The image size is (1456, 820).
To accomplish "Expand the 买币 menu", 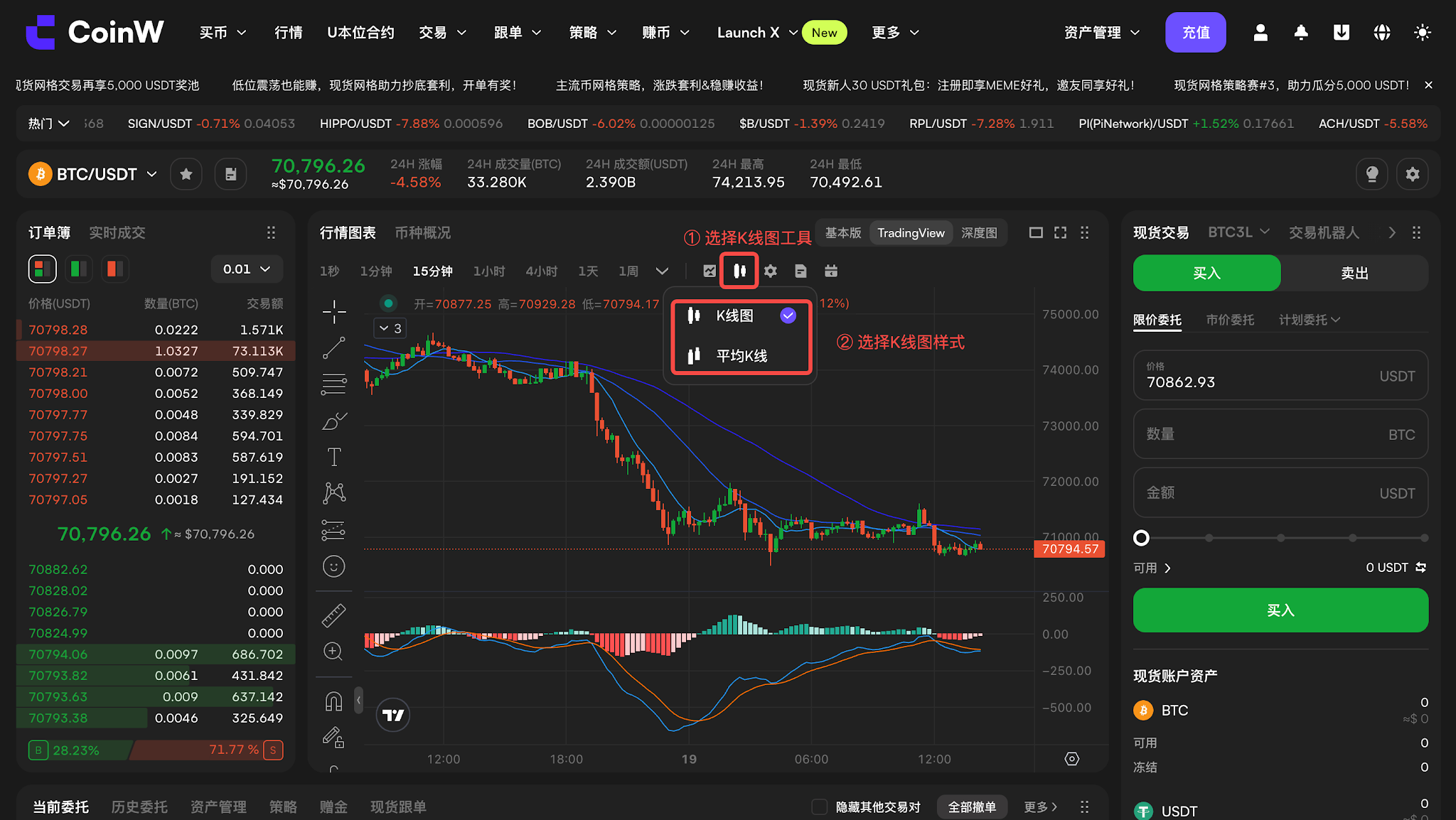I will tap(223, 33).
